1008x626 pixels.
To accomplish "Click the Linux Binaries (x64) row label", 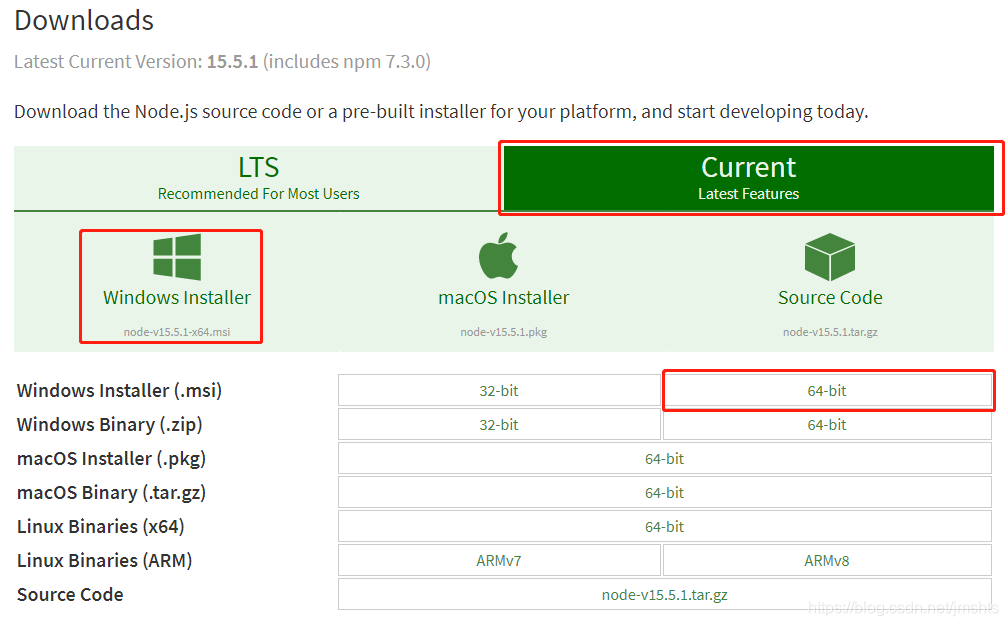I will tap(101, 527).
